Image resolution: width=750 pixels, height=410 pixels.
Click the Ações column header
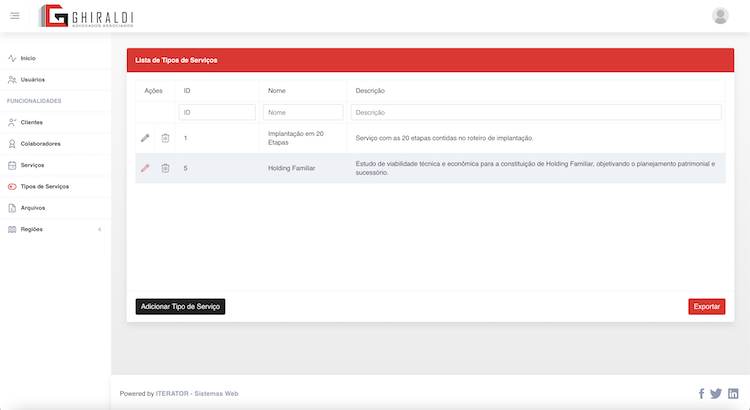click(x=154, y=91)
